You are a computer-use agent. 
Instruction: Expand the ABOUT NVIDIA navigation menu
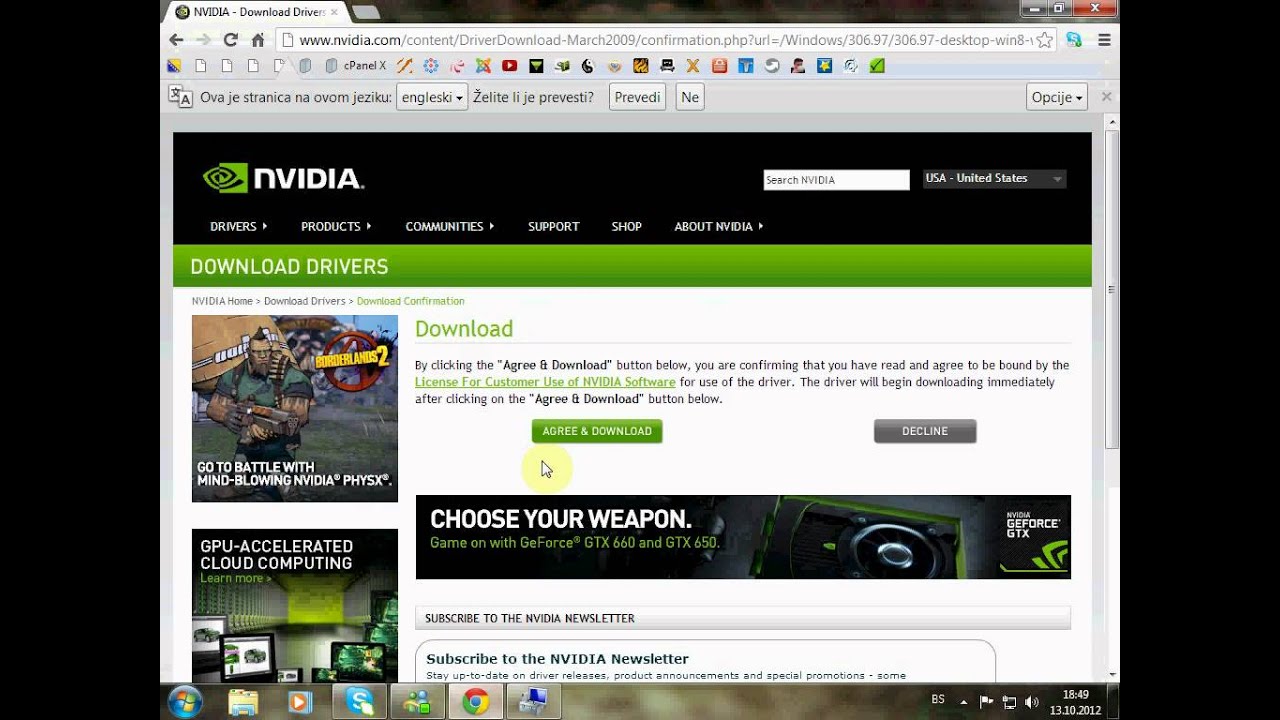719,226
